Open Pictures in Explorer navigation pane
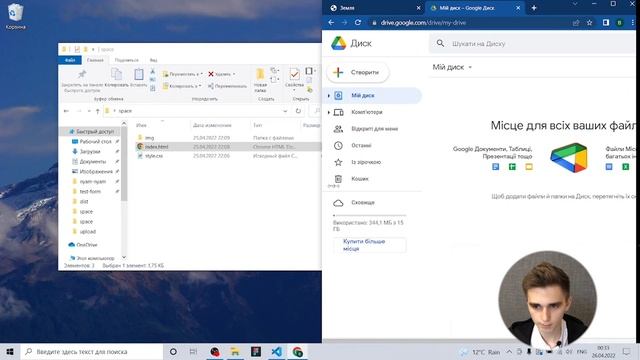The height and width of the screenshot is (360, 640). click(x=96, y=171)
